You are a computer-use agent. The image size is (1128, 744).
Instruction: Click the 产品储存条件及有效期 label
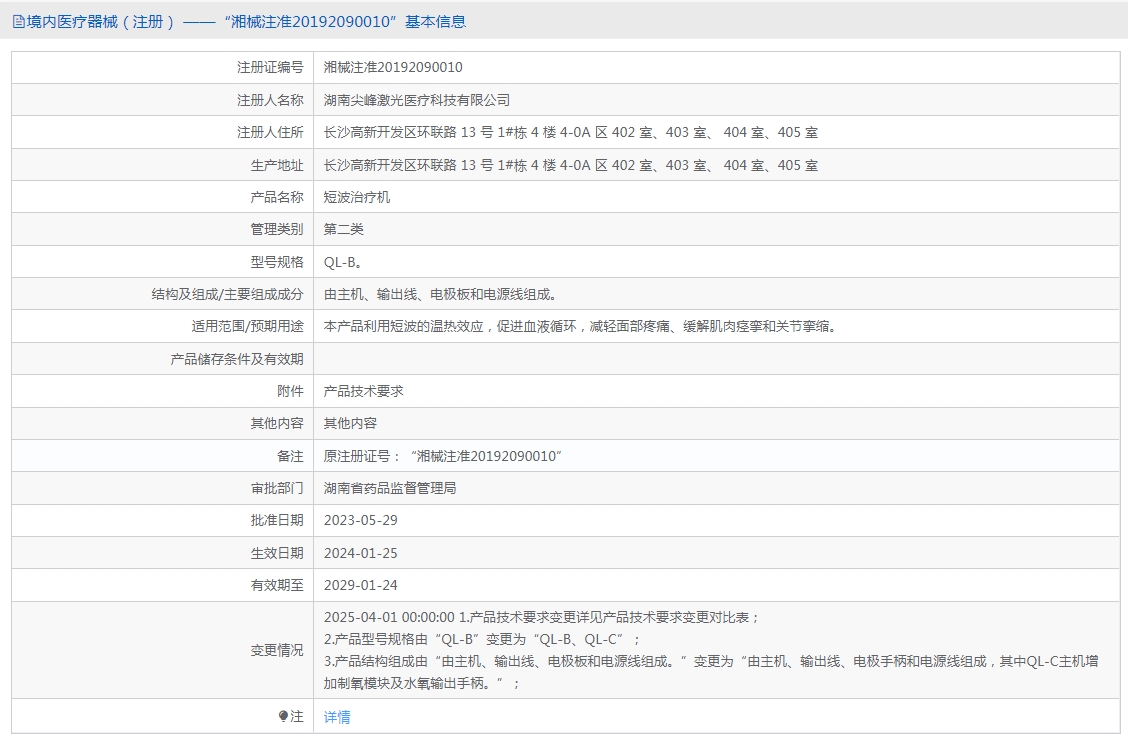[x=237, y=359]
